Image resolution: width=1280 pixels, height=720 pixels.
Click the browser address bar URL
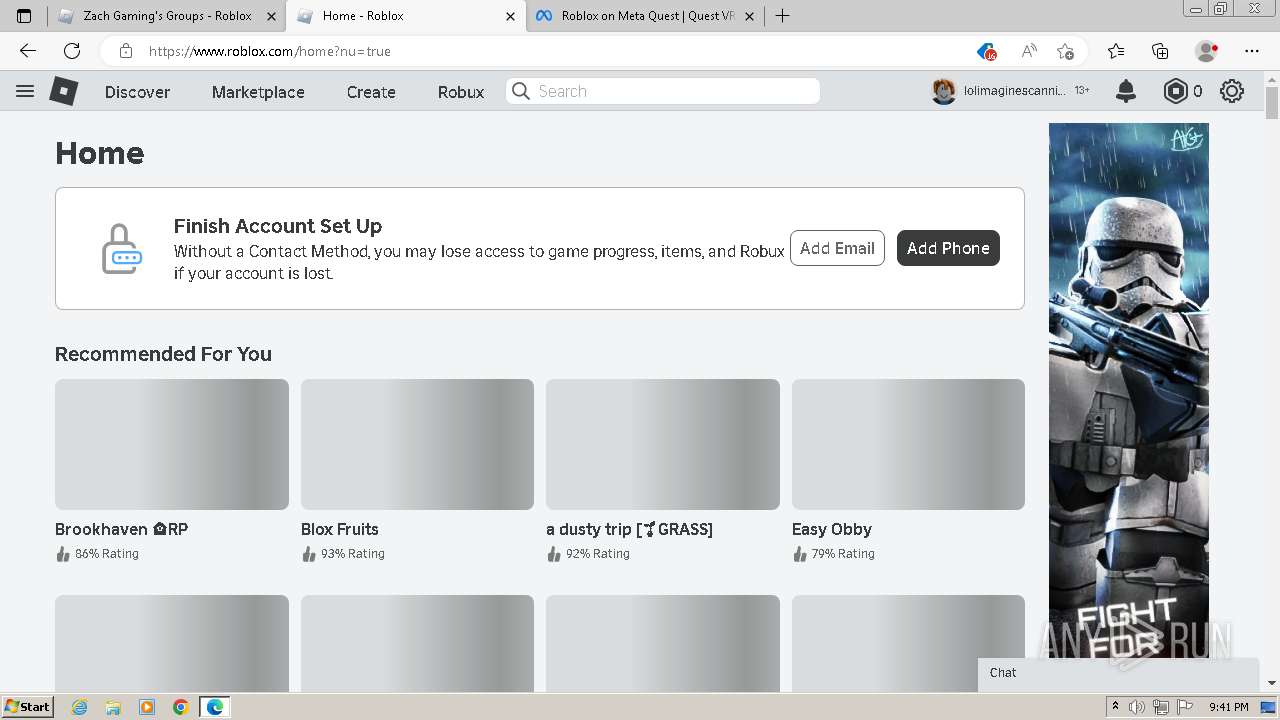270,51
